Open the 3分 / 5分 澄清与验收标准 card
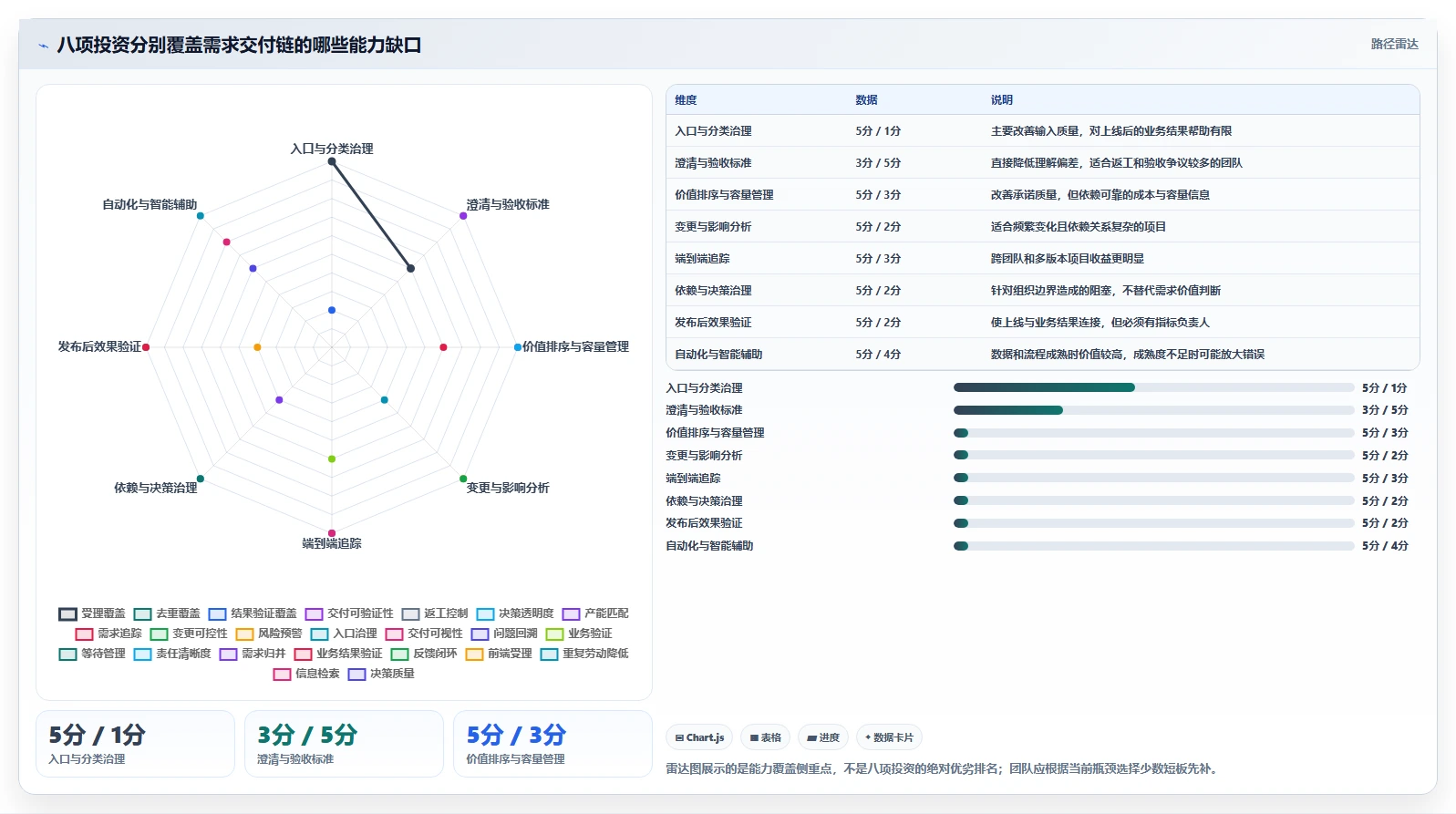The image size is (1456, 814). point(344,744)
